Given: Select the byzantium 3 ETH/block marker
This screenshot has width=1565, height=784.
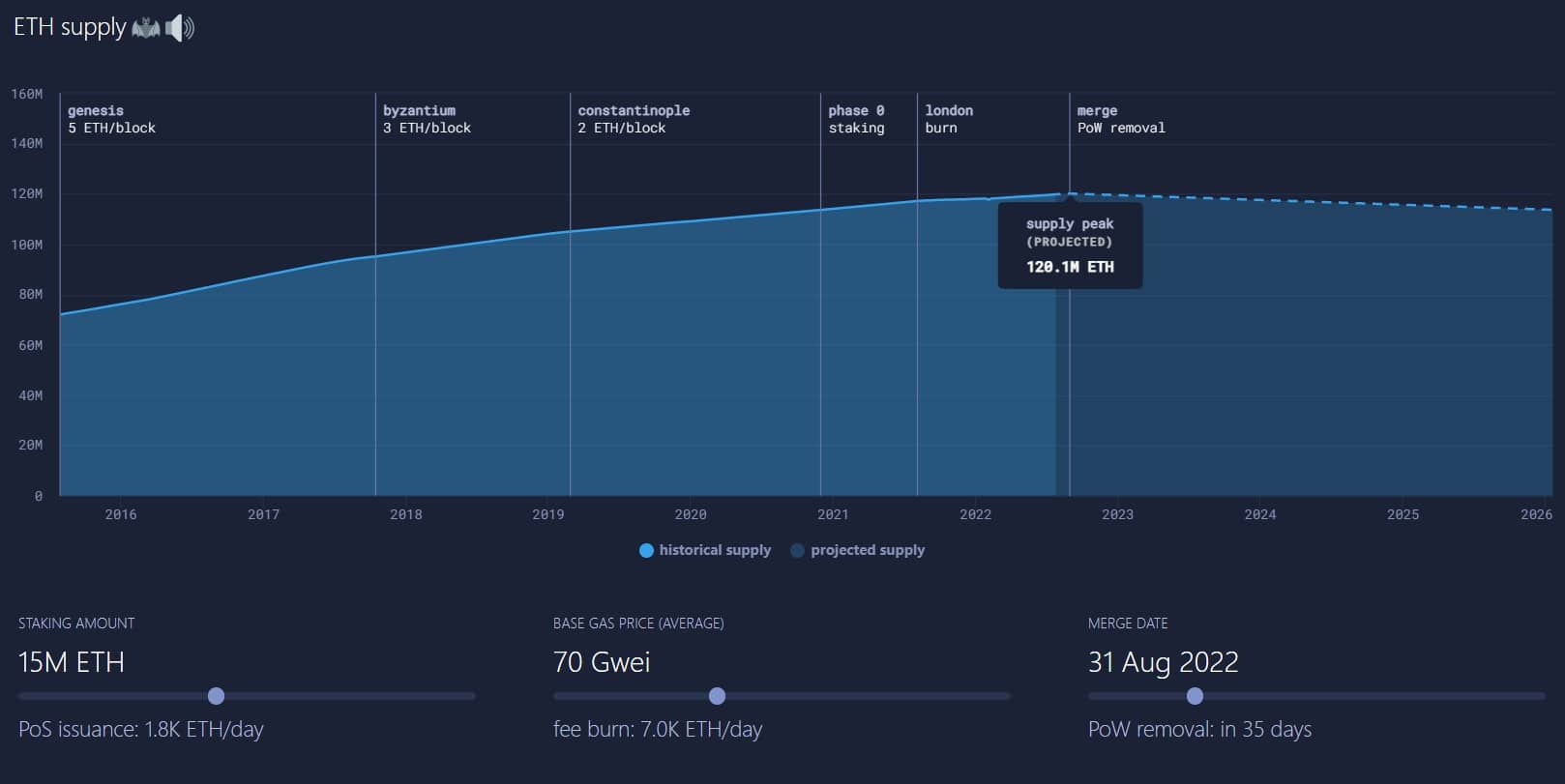Looking at the screenshot, I should (x=427, y=119).
